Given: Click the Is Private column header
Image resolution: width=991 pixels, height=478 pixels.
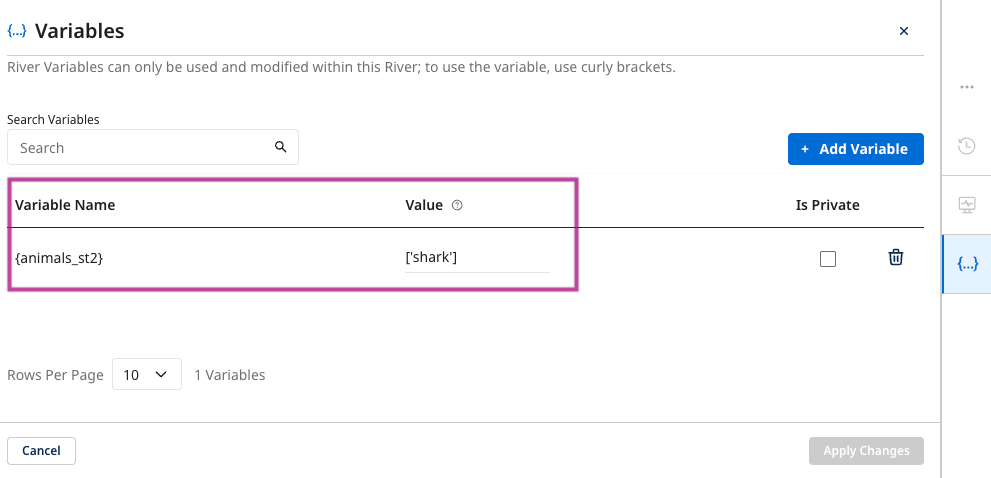Looking at the screenshot, I should click(x=827, y=205).
